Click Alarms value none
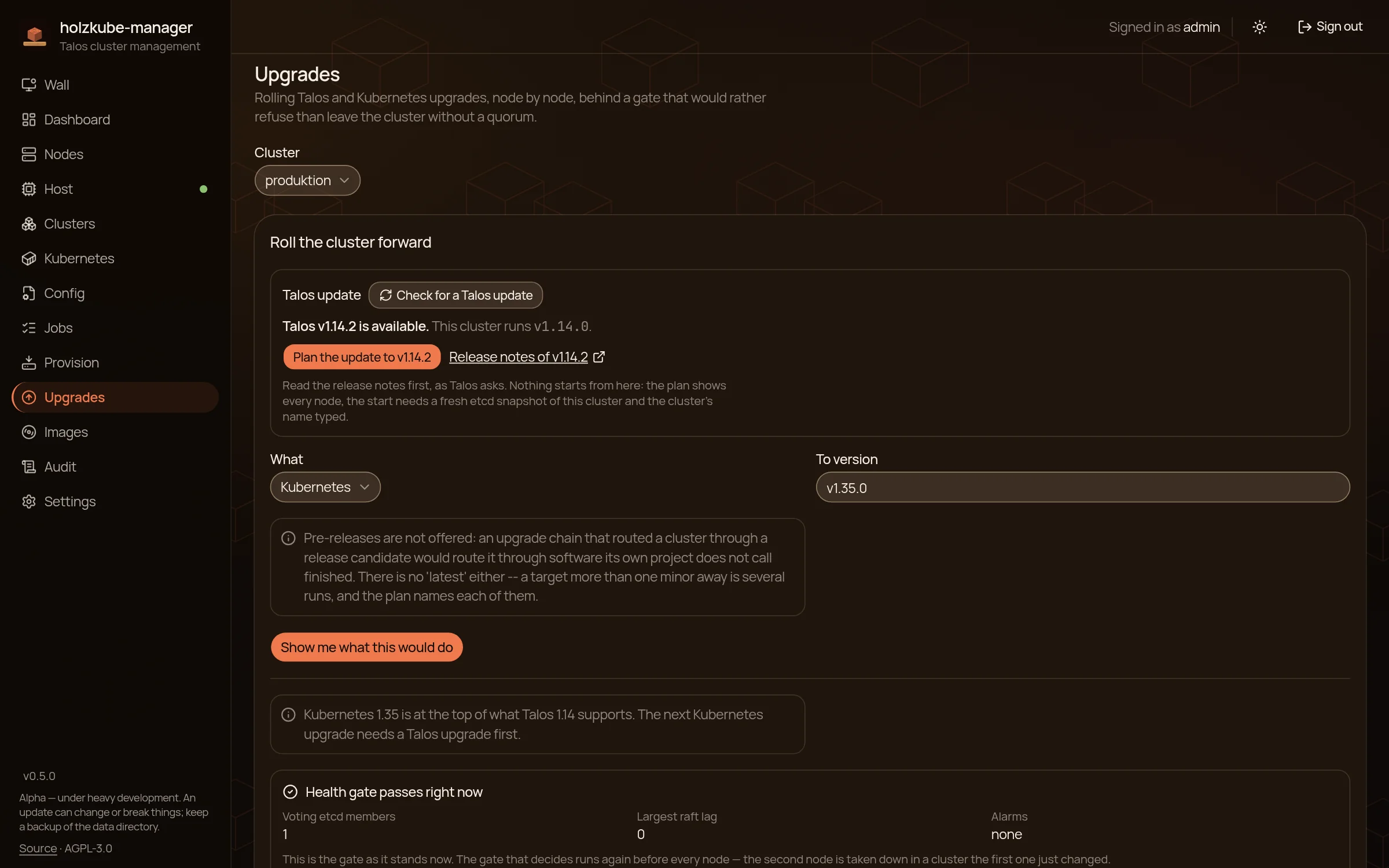 point(1006,834)
